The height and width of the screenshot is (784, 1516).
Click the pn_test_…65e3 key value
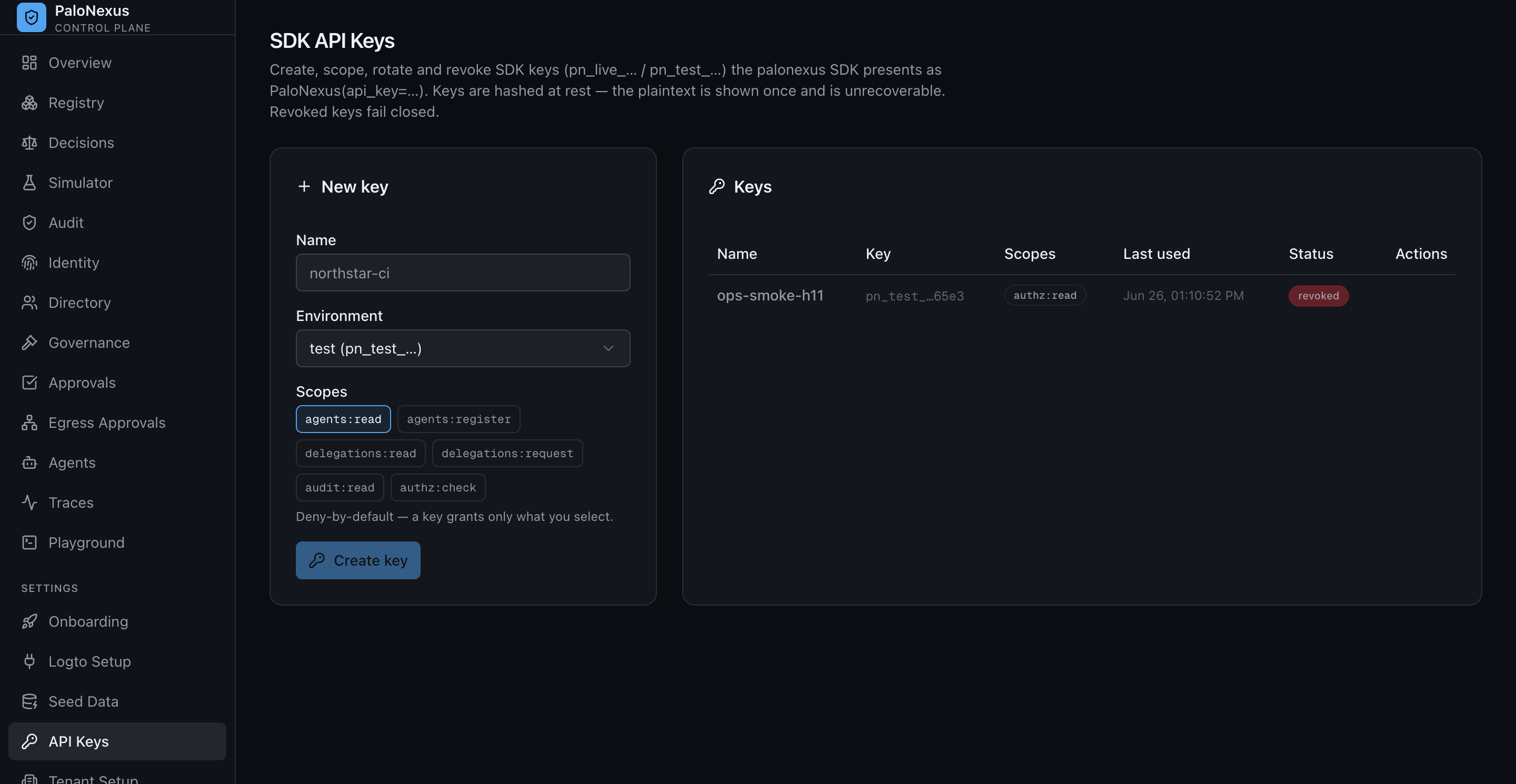click(914, 296)
